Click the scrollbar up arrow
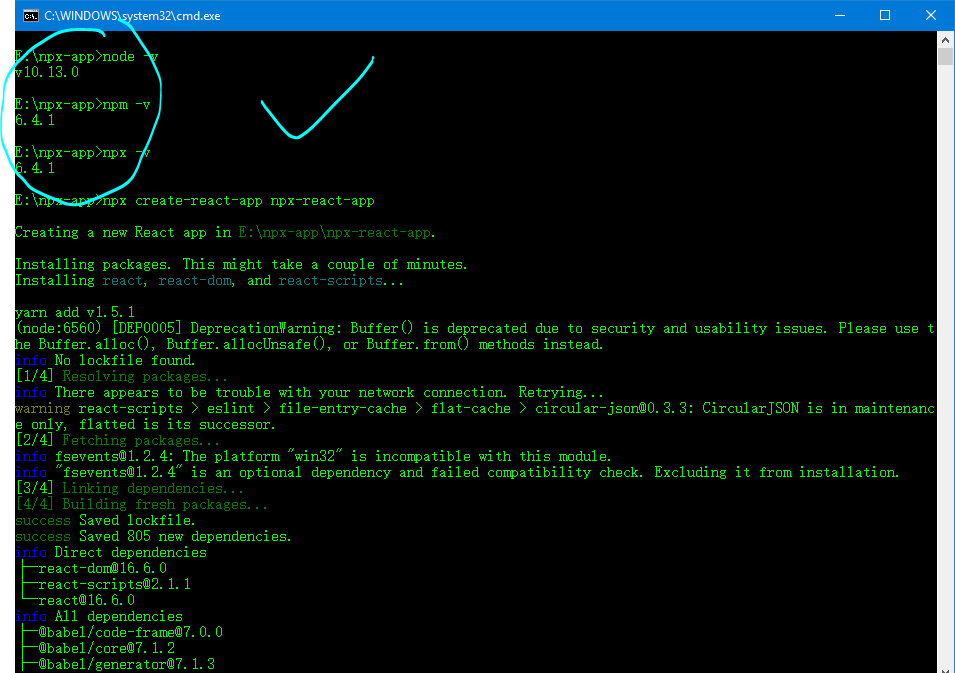 pyautogui.click(x=944, y=39)
